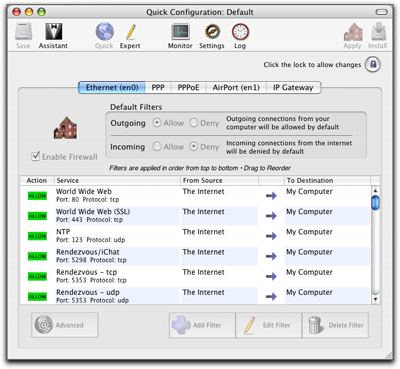Click the Service column header
The image size is (400, 369).
click(x=117, y=180)
